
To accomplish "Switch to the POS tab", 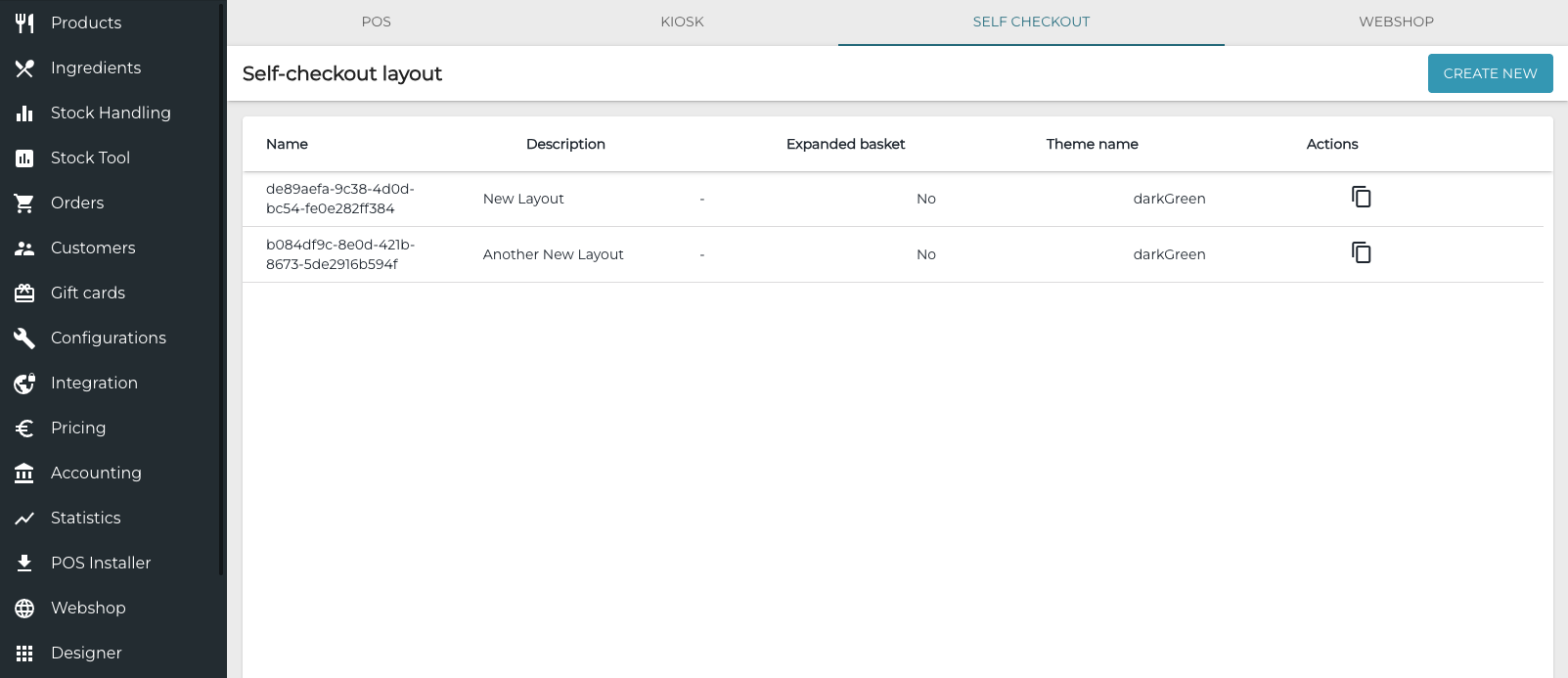I will click(x=377, y=22).
